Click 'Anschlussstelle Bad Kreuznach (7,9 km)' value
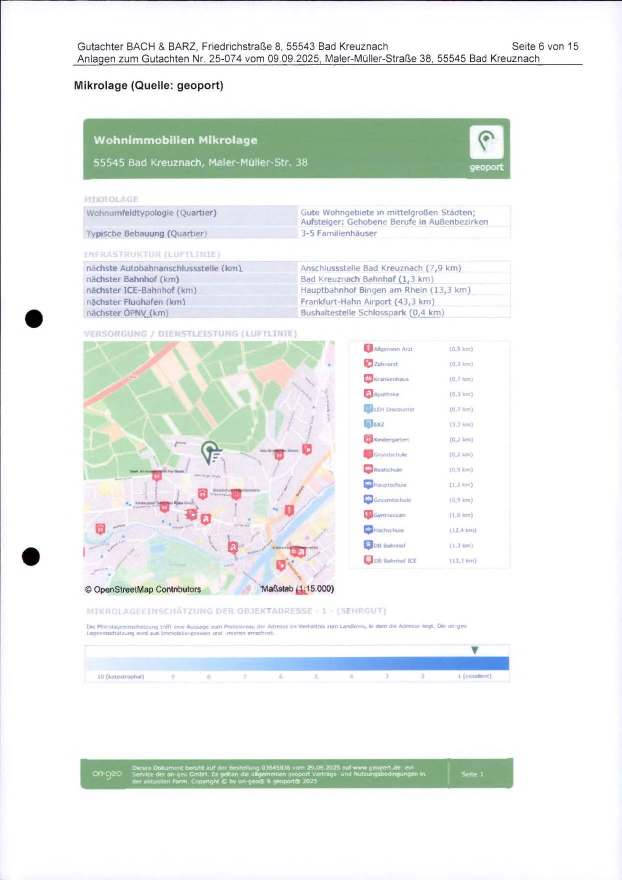 click(x=381, y=268)
